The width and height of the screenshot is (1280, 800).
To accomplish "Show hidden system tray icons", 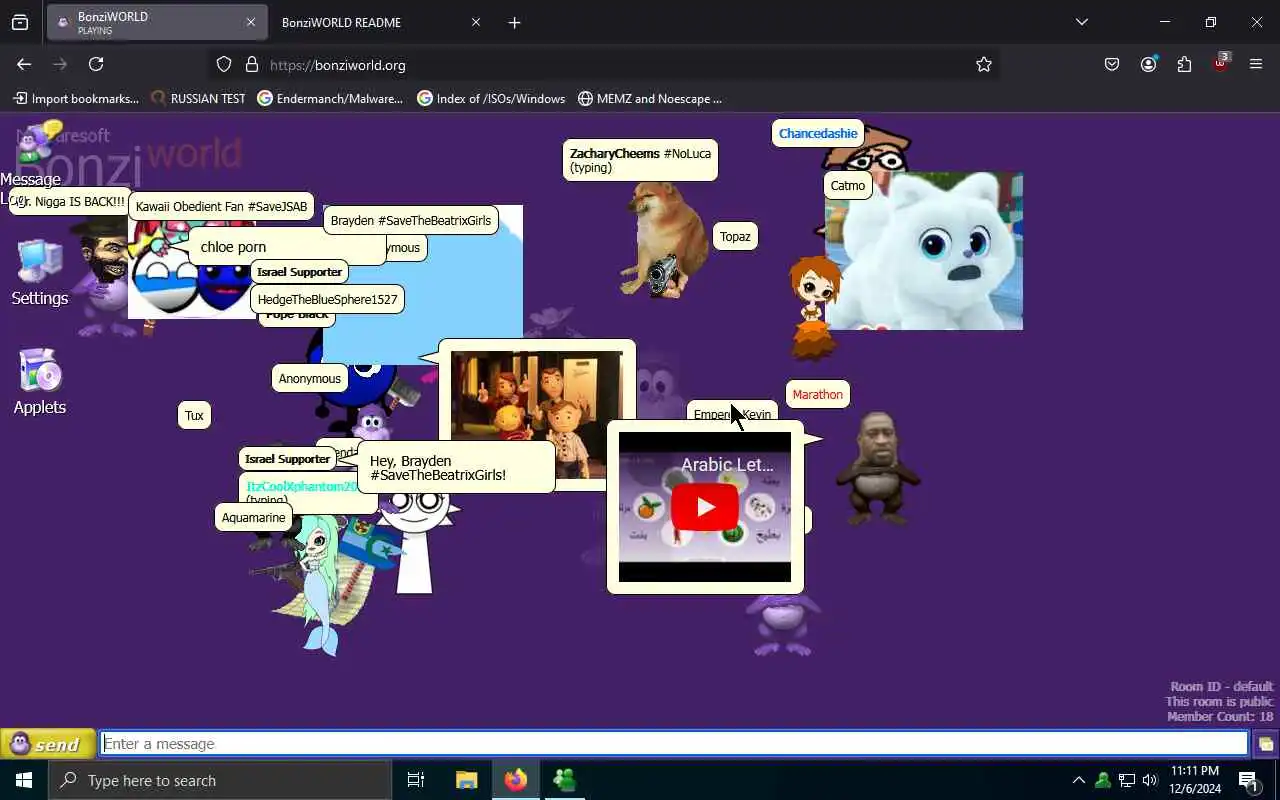I will click(1078, 780).
